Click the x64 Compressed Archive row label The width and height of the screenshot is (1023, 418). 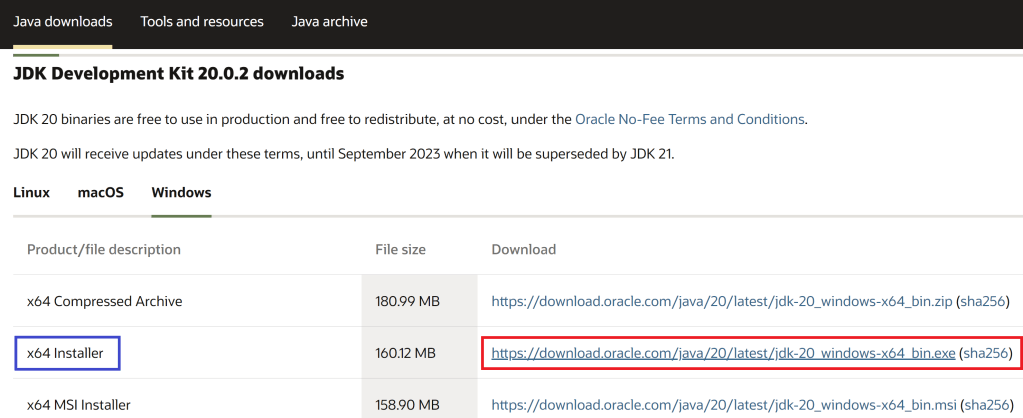point(105,301)
